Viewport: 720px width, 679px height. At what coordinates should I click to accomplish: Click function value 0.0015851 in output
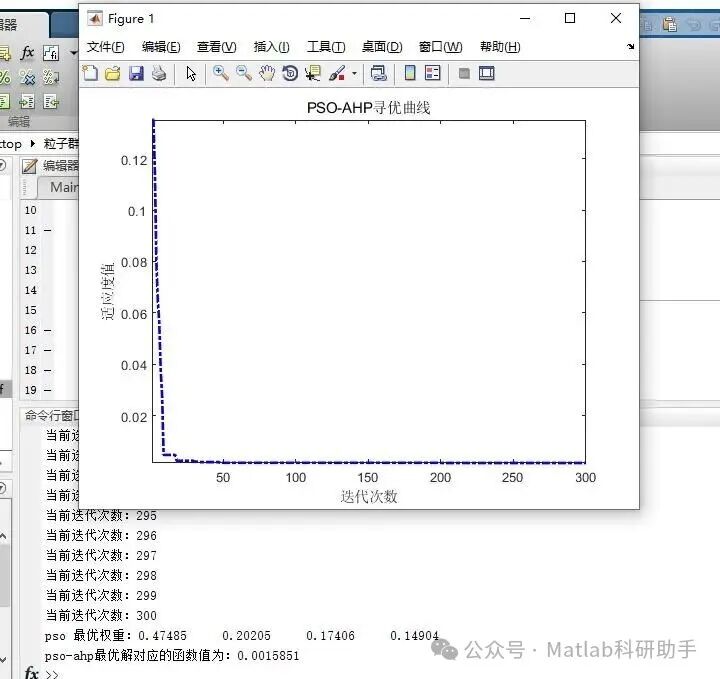268,656
